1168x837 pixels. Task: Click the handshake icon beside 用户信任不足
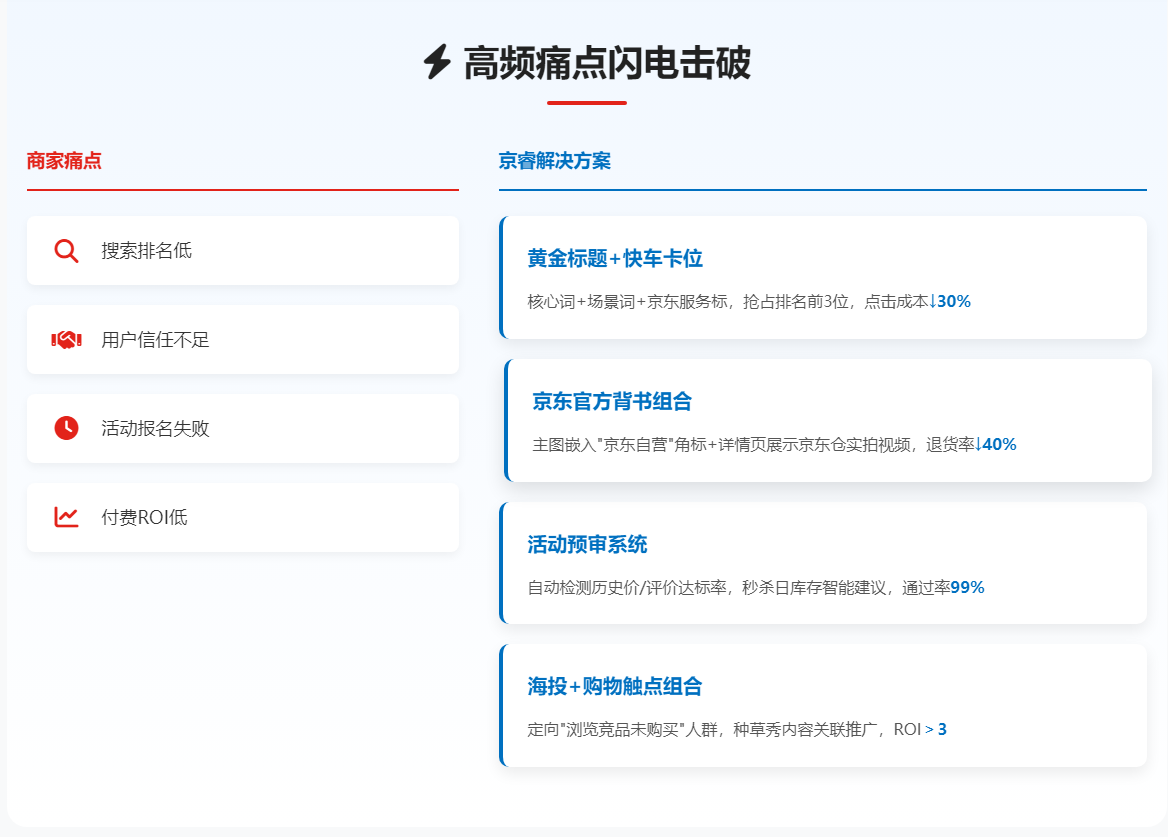(x=66, y=340)
